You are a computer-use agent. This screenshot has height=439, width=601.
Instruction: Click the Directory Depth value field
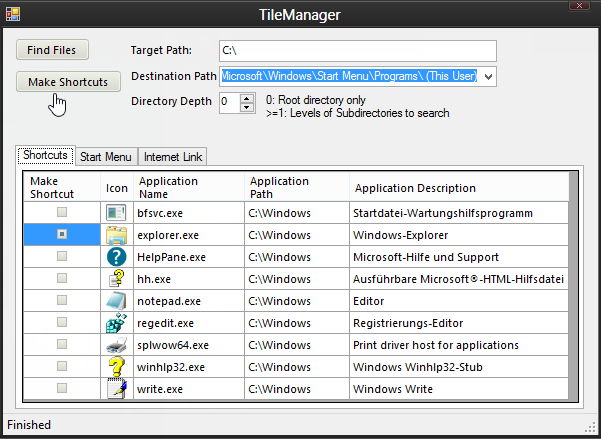tap(230, 102)
